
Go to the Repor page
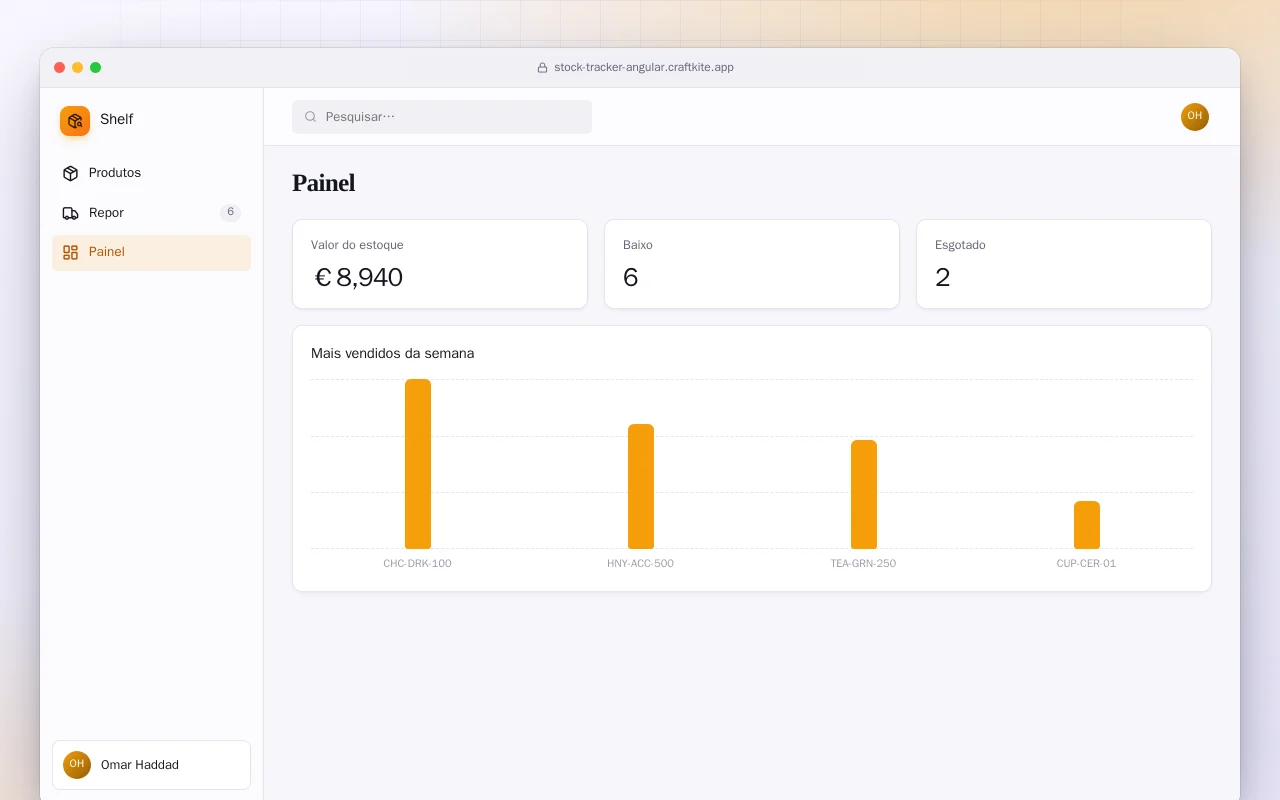(x=151, y=213)
